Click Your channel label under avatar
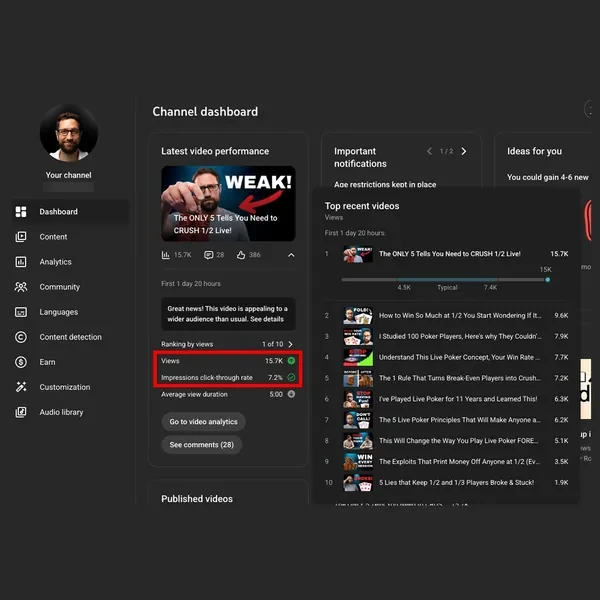Screen dimensions: 600x600 68,175
